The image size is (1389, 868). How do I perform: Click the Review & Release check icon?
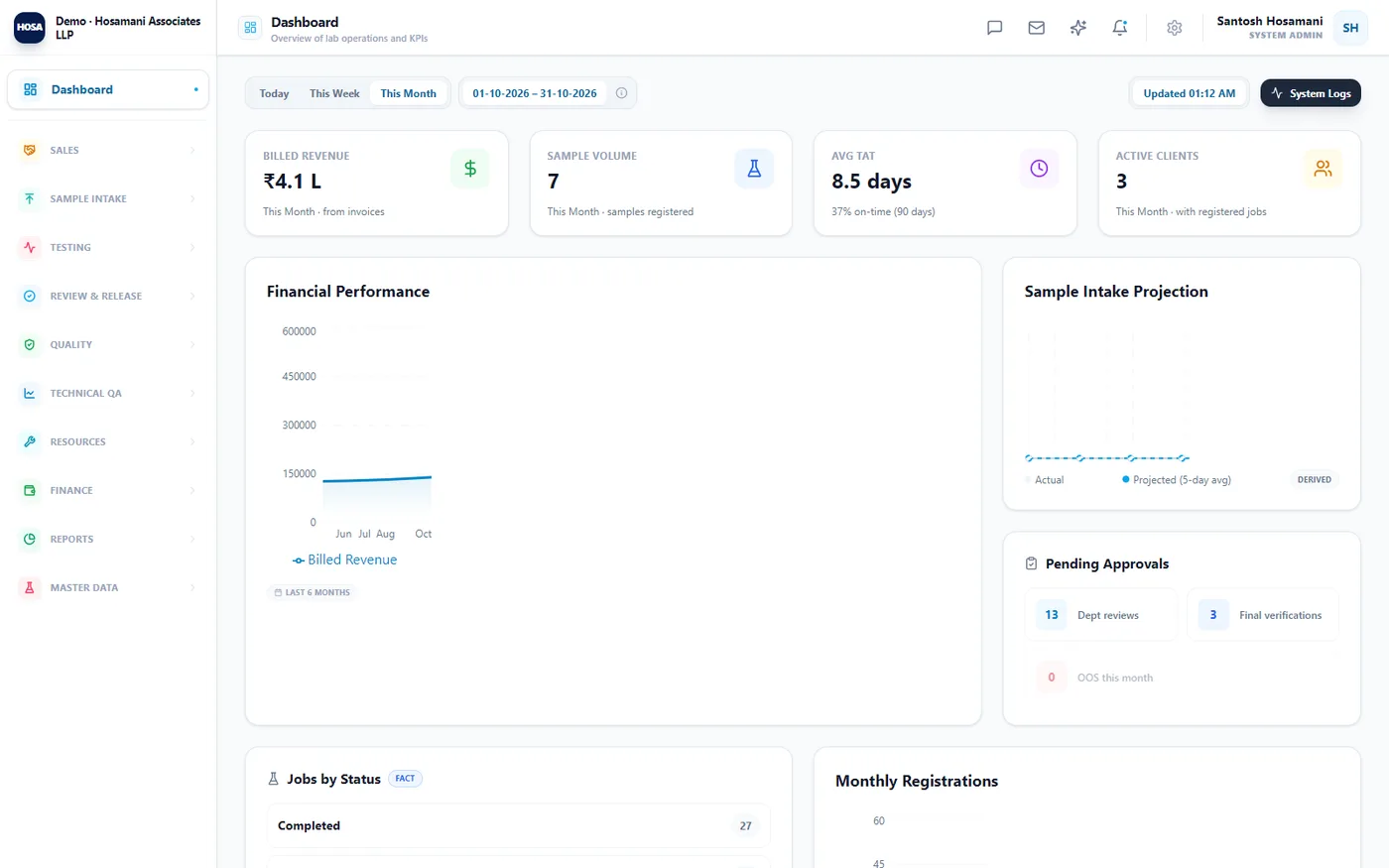pyautogui.click(x=30, y=296)
